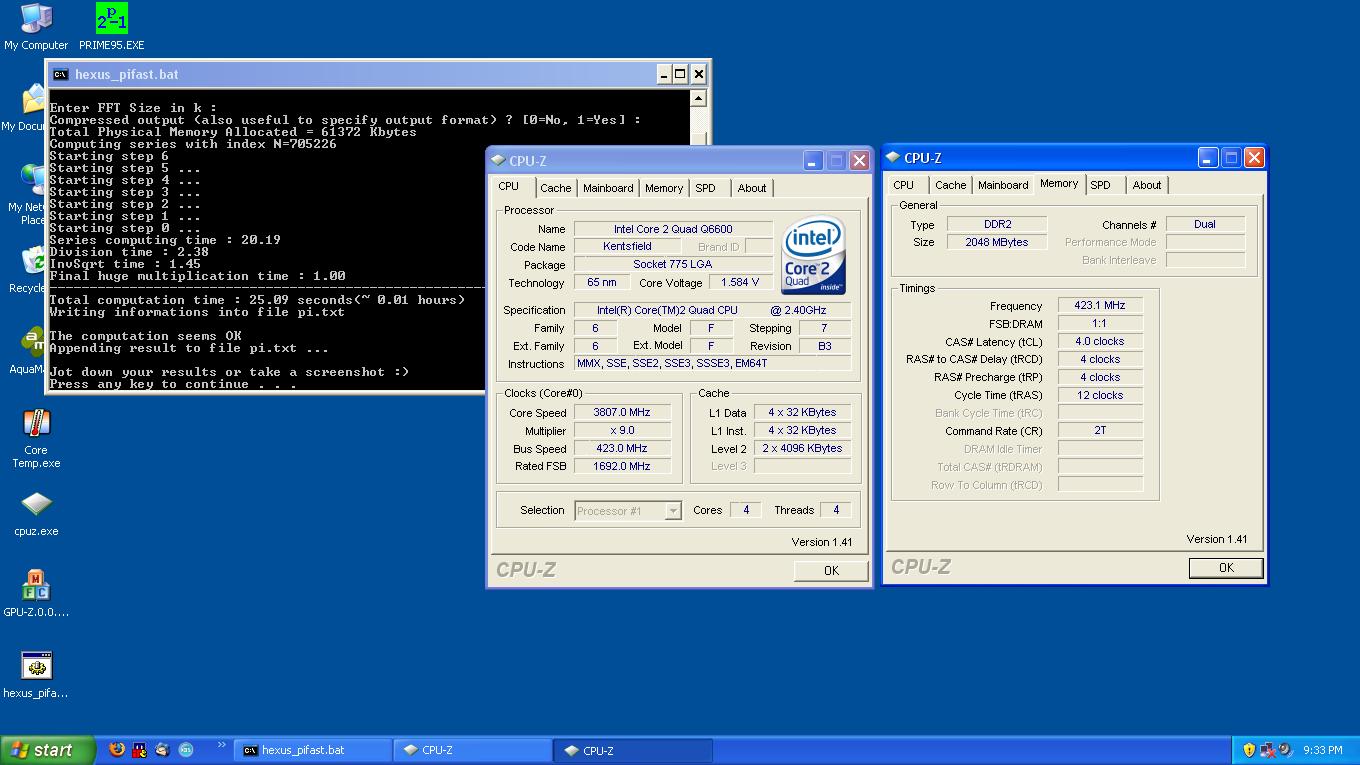Select the Core Temp.exe thermometer icon
1360x765 pixels.
(36, 424)
